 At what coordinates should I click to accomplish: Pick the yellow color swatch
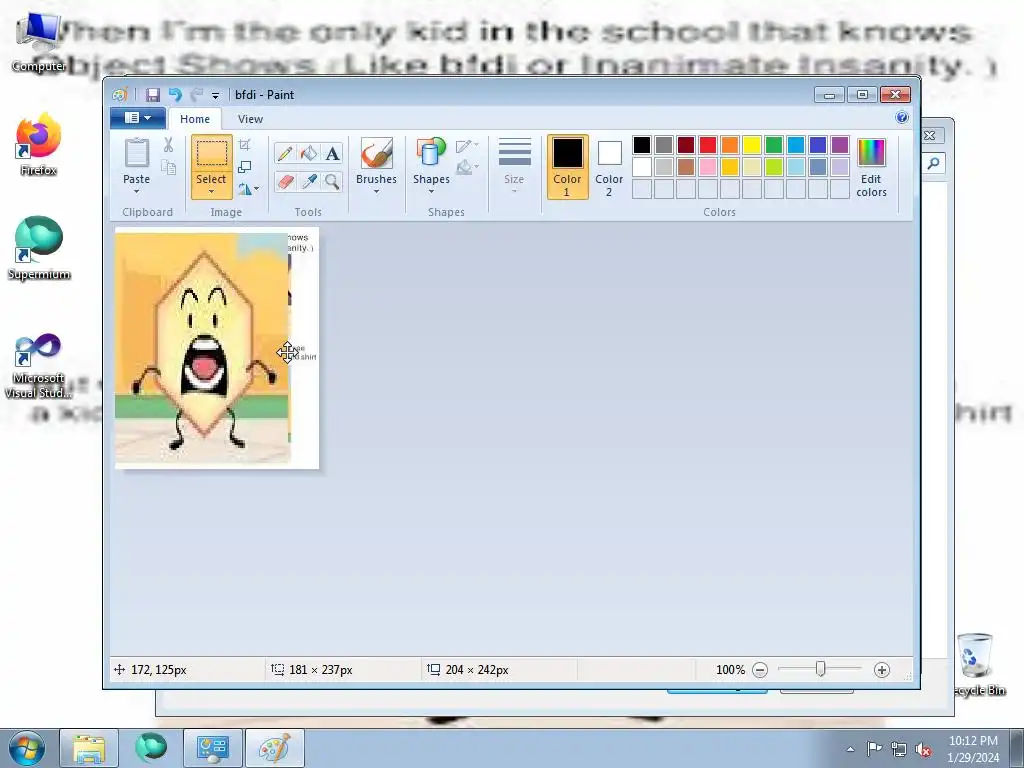(x=752, y=145)
